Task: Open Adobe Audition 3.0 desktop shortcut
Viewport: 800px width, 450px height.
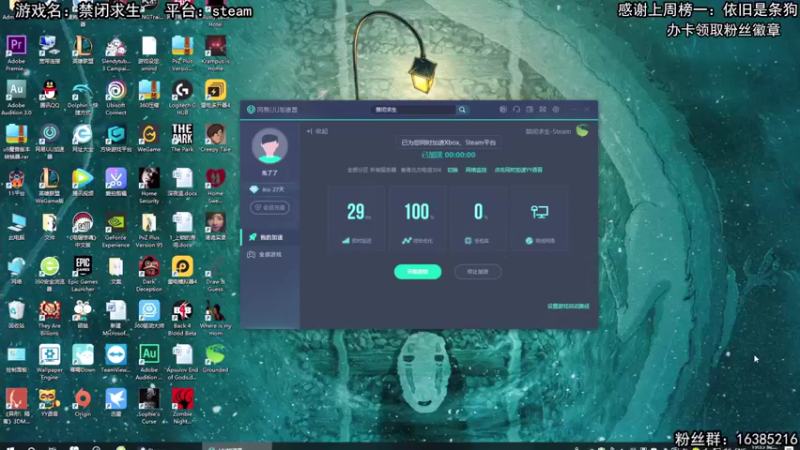Action: point(16,97)
